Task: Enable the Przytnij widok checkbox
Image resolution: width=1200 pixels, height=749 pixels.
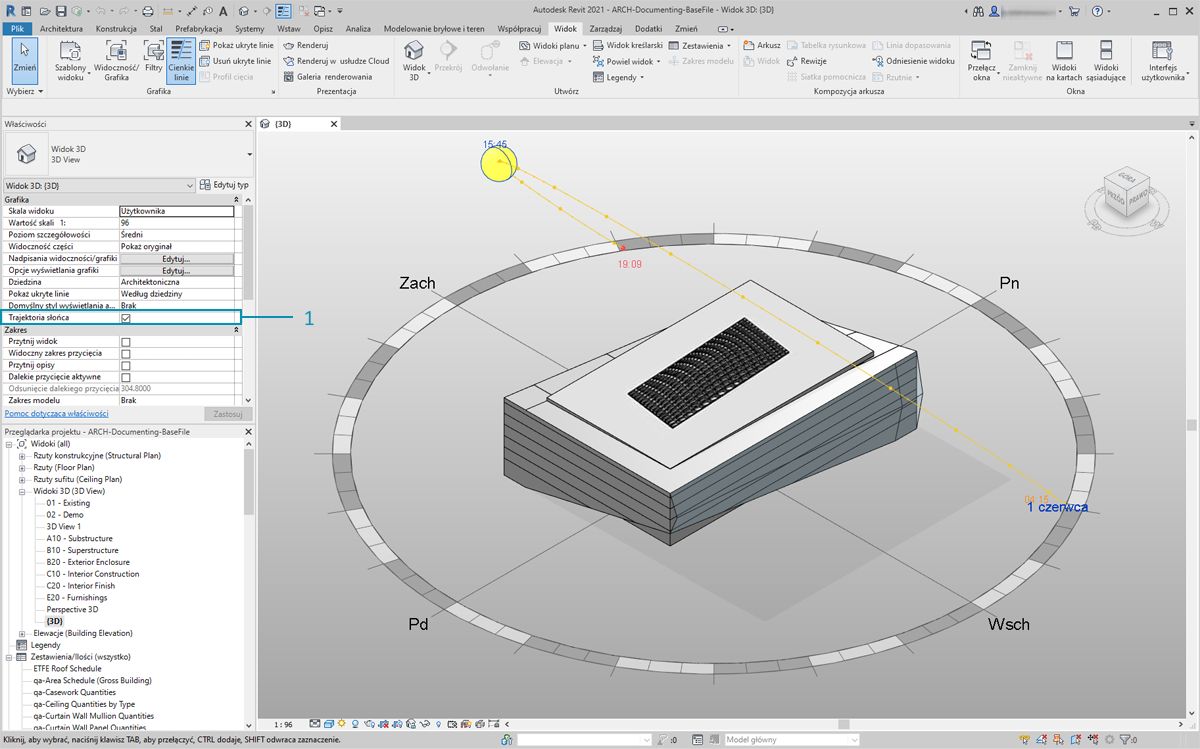Action: pos(126,342)
